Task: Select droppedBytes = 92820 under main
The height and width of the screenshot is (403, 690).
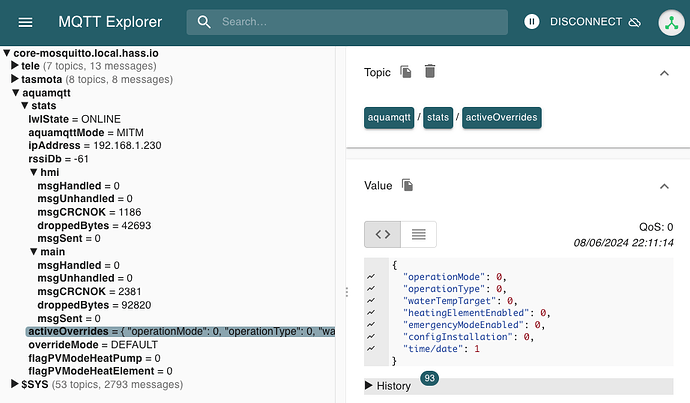Action: click(94, 305)
